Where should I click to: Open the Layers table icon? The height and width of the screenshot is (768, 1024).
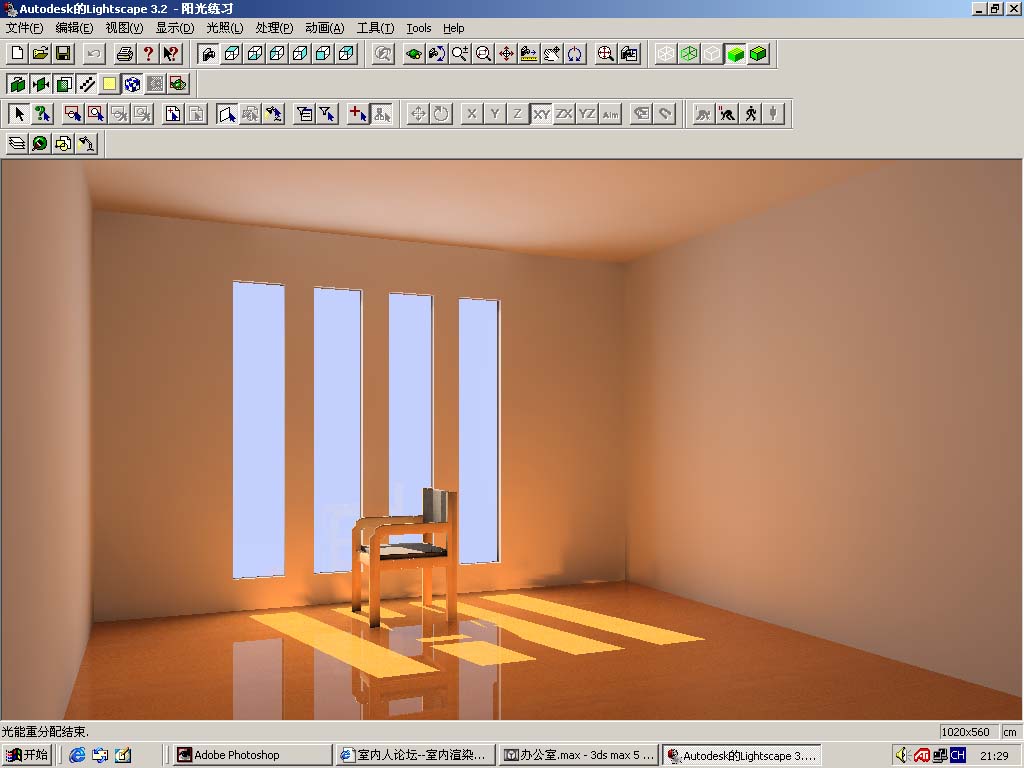click(x=18, y=144)
